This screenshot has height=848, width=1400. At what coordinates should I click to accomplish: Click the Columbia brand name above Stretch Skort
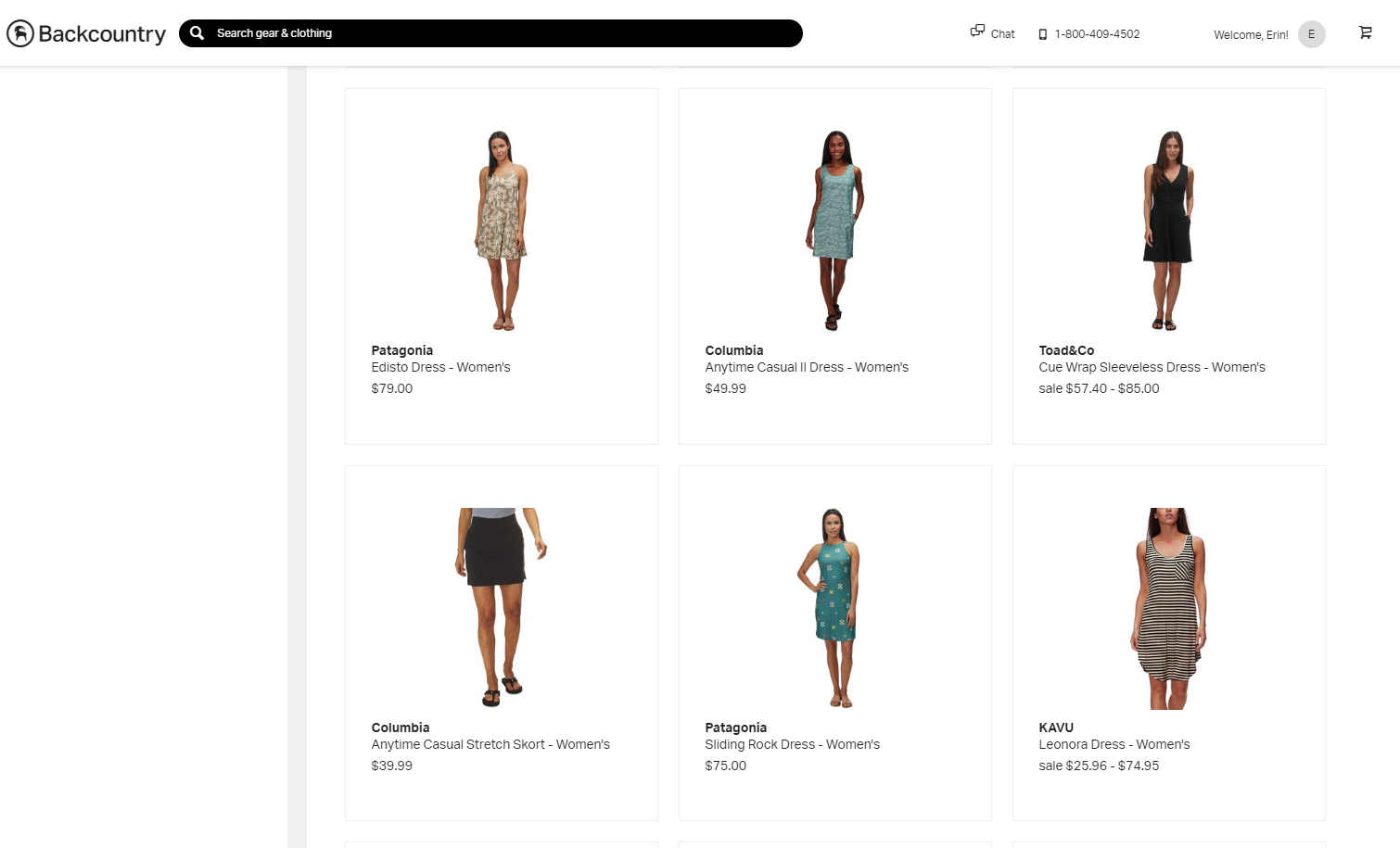pos(400,728)
